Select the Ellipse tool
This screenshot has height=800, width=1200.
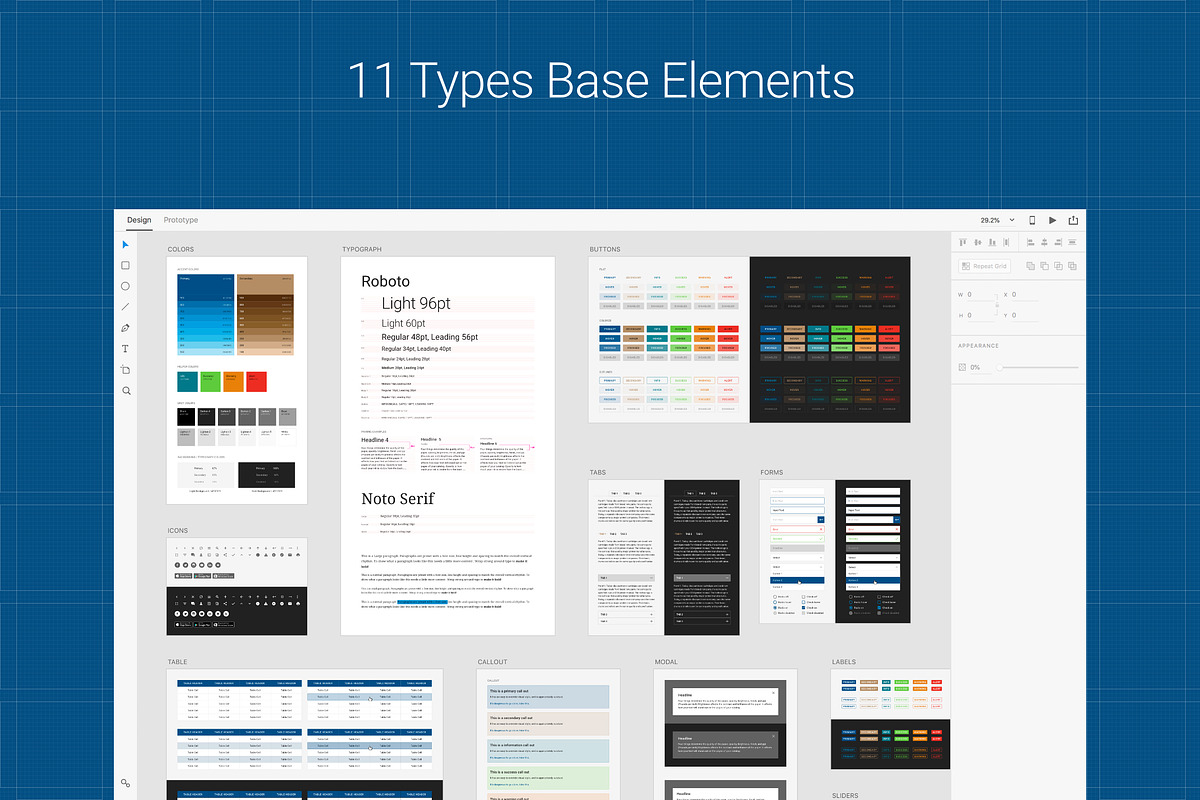coord(126,286)
